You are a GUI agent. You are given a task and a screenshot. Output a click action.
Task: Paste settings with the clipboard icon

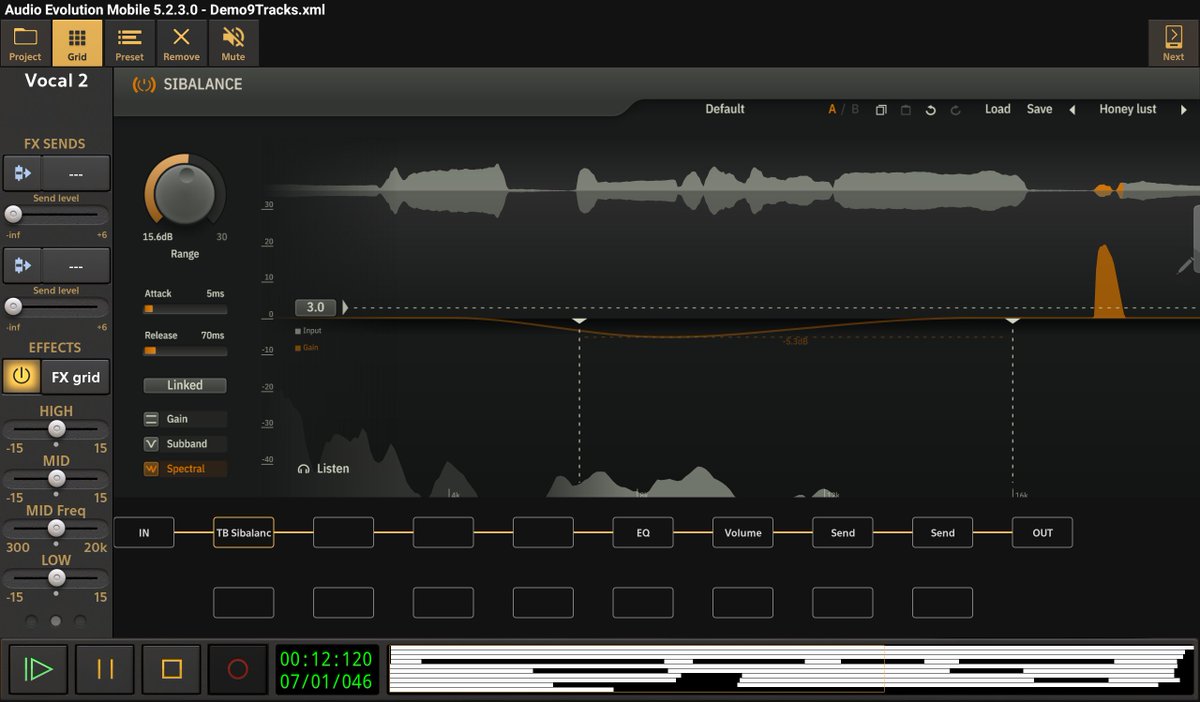[x=905, y=110]
